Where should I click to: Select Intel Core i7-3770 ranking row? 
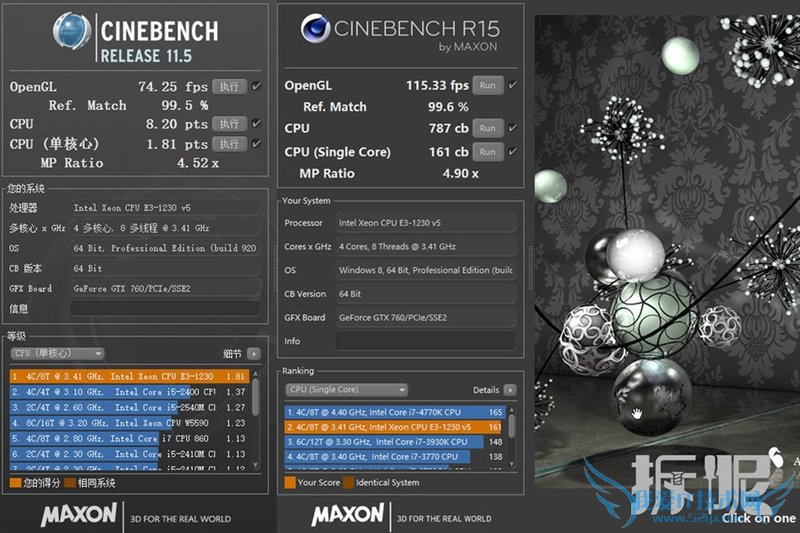point(394,456)
